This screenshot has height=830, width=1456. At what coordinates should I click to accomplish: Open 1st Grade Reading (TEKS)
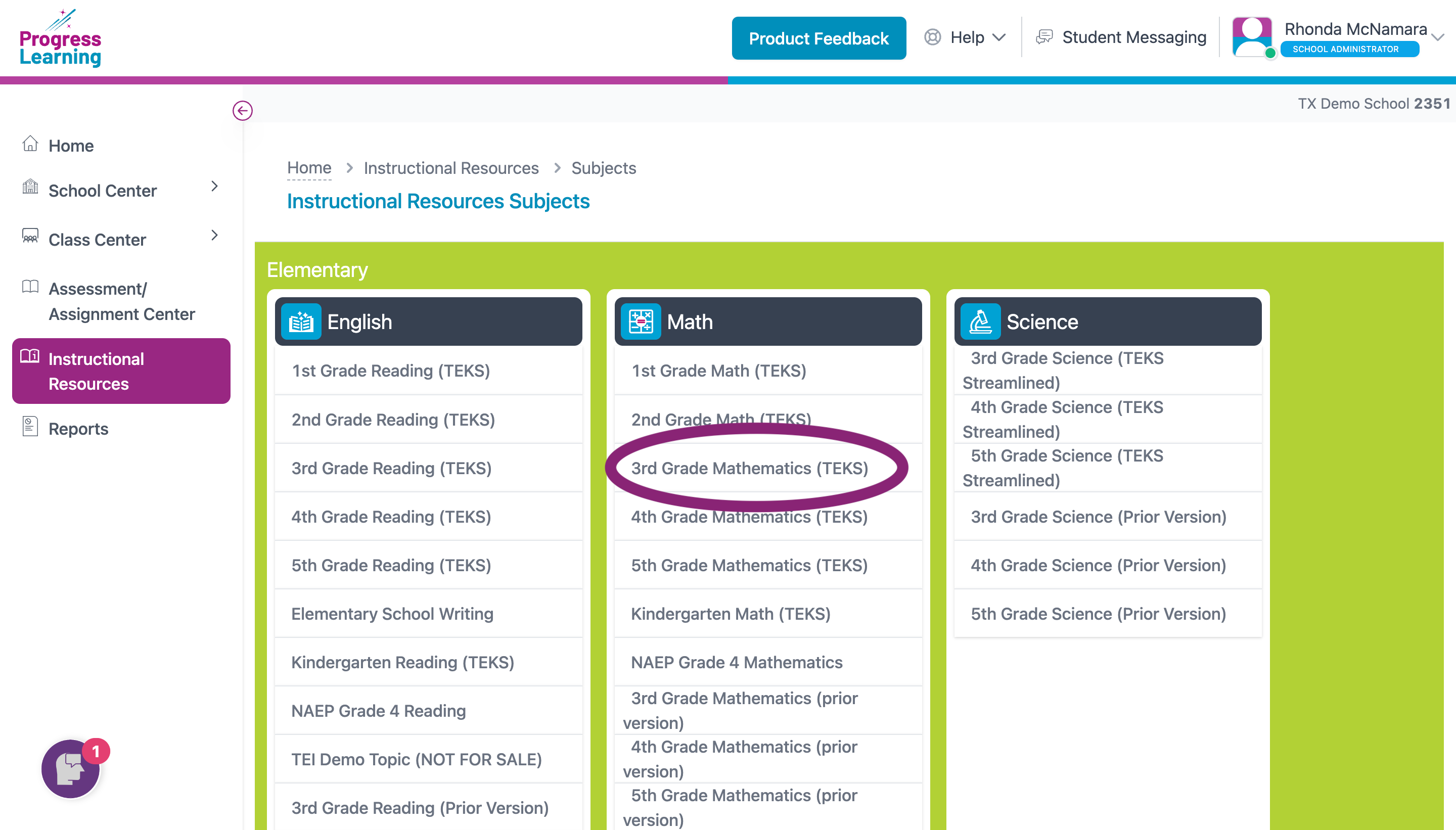point(428,371)
